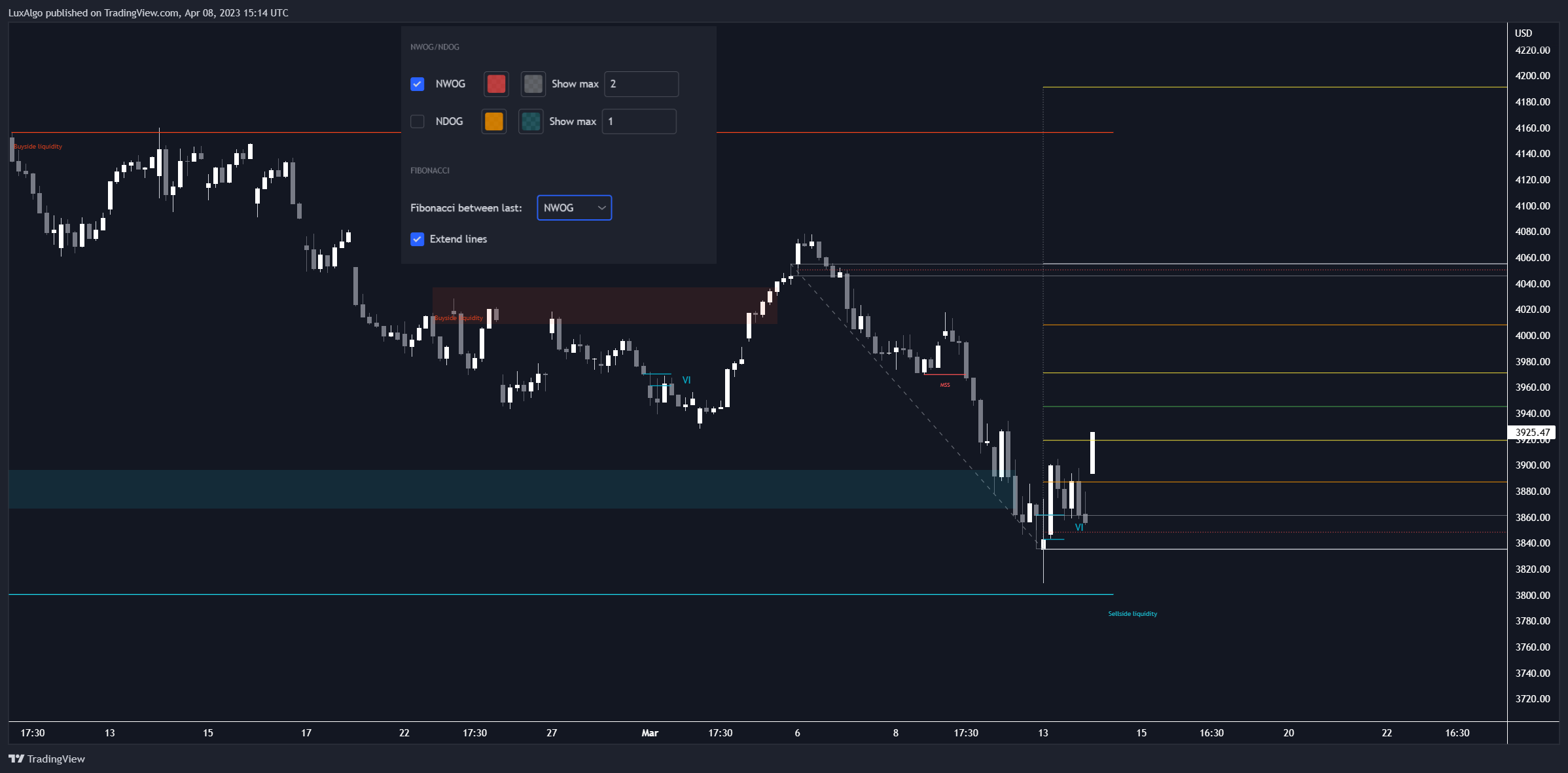Open the Fibonacci between last dropdown
This screenshot has height=773, width=1568.
(575, 207)
